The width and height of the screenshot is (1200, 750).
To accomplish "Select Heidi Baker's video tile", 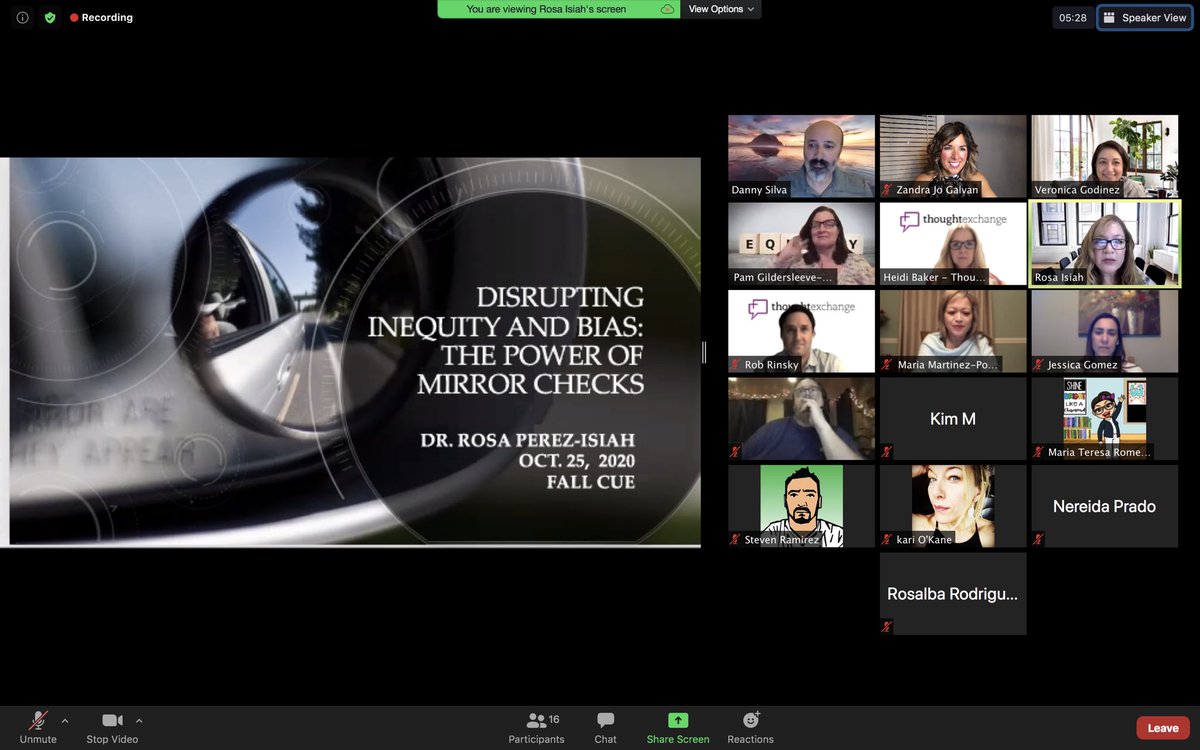I will click(953, 244).
